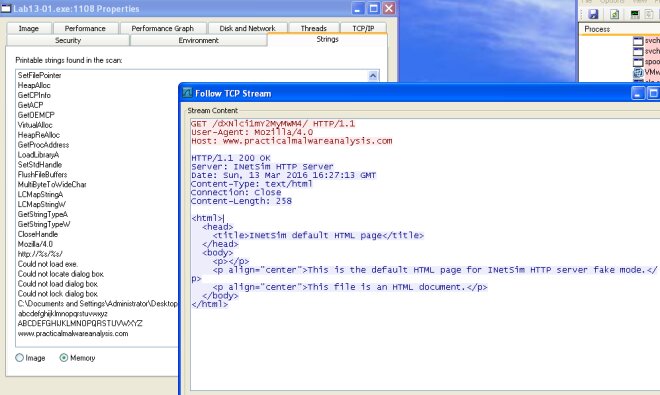Select the uppercase ABCDEFGHIJKLMNOPQRSTUVWXYZ string
Screen dimensions: 660x395
click(80, 323)
